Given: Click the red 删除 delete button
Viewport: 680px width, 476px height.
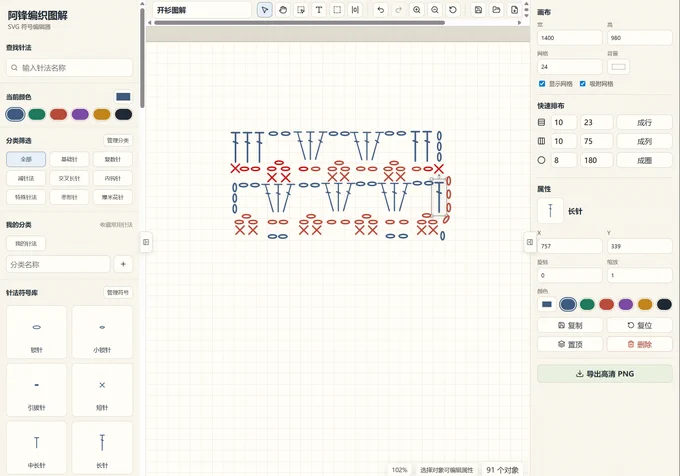Looking at the screenshot, I should [640, 344].
